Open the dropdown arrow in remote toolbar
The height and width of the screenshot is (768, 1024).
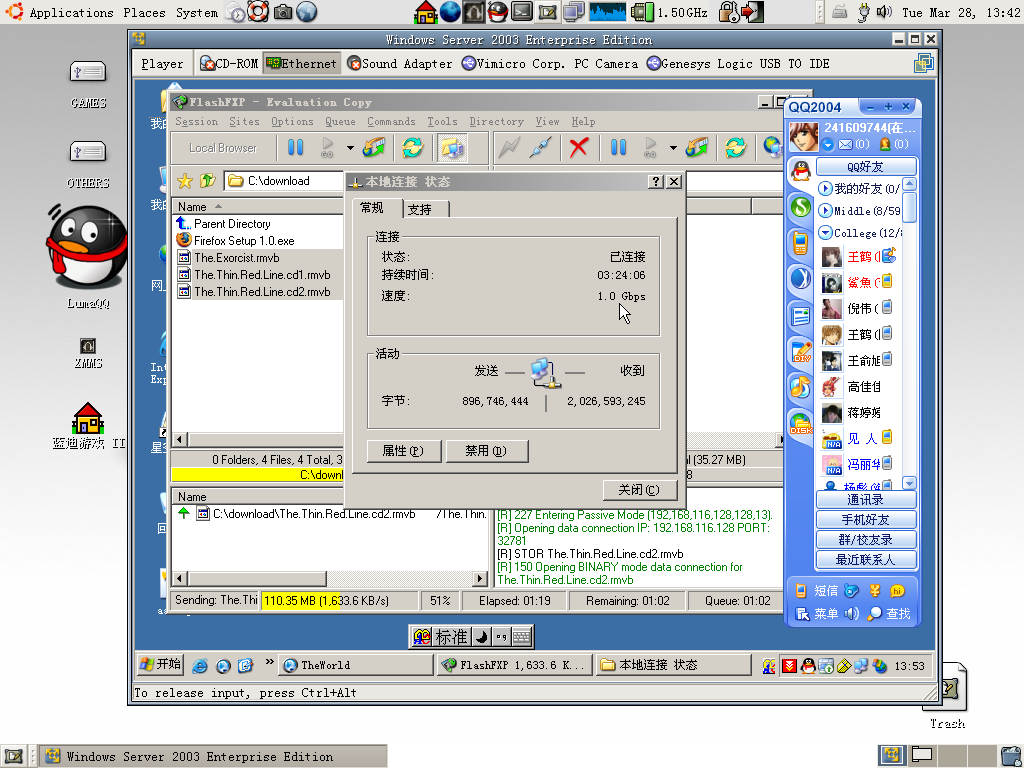click(673, 148)
